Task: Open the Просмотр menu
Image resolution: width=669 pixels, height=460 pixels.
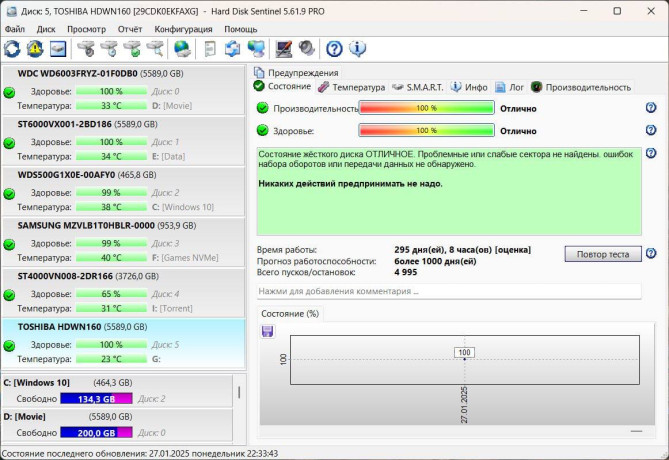Action: click(86, 29)
